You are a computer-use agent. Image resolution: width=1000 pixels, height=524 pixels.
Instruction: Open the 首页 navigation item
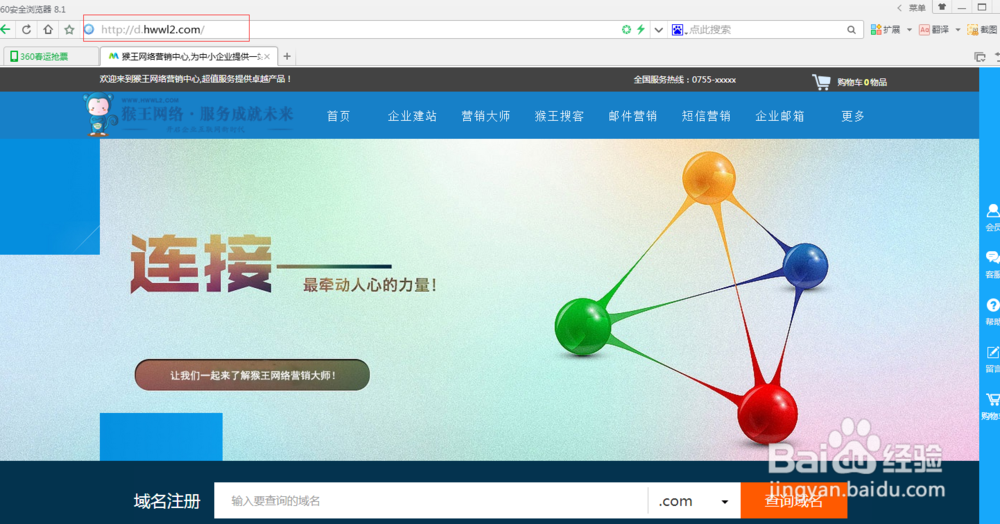[339, 116]
